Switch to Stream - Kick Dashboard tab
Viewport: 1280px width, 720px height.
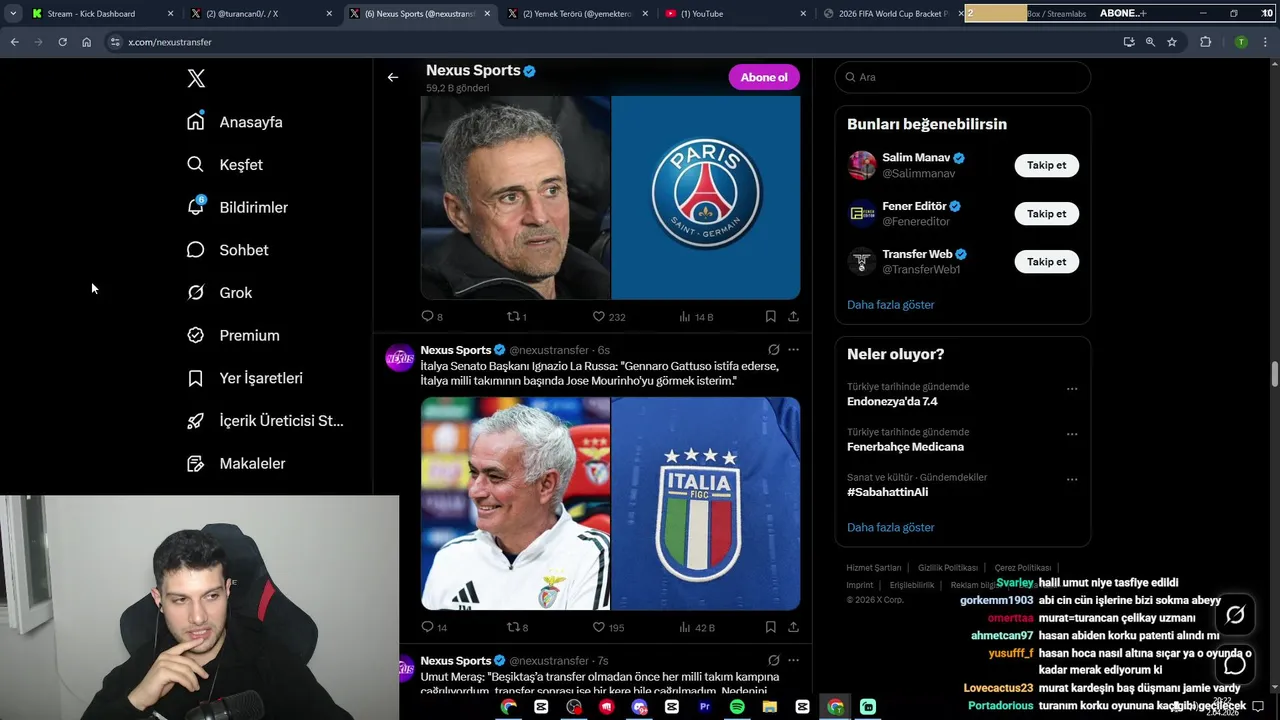104,14
